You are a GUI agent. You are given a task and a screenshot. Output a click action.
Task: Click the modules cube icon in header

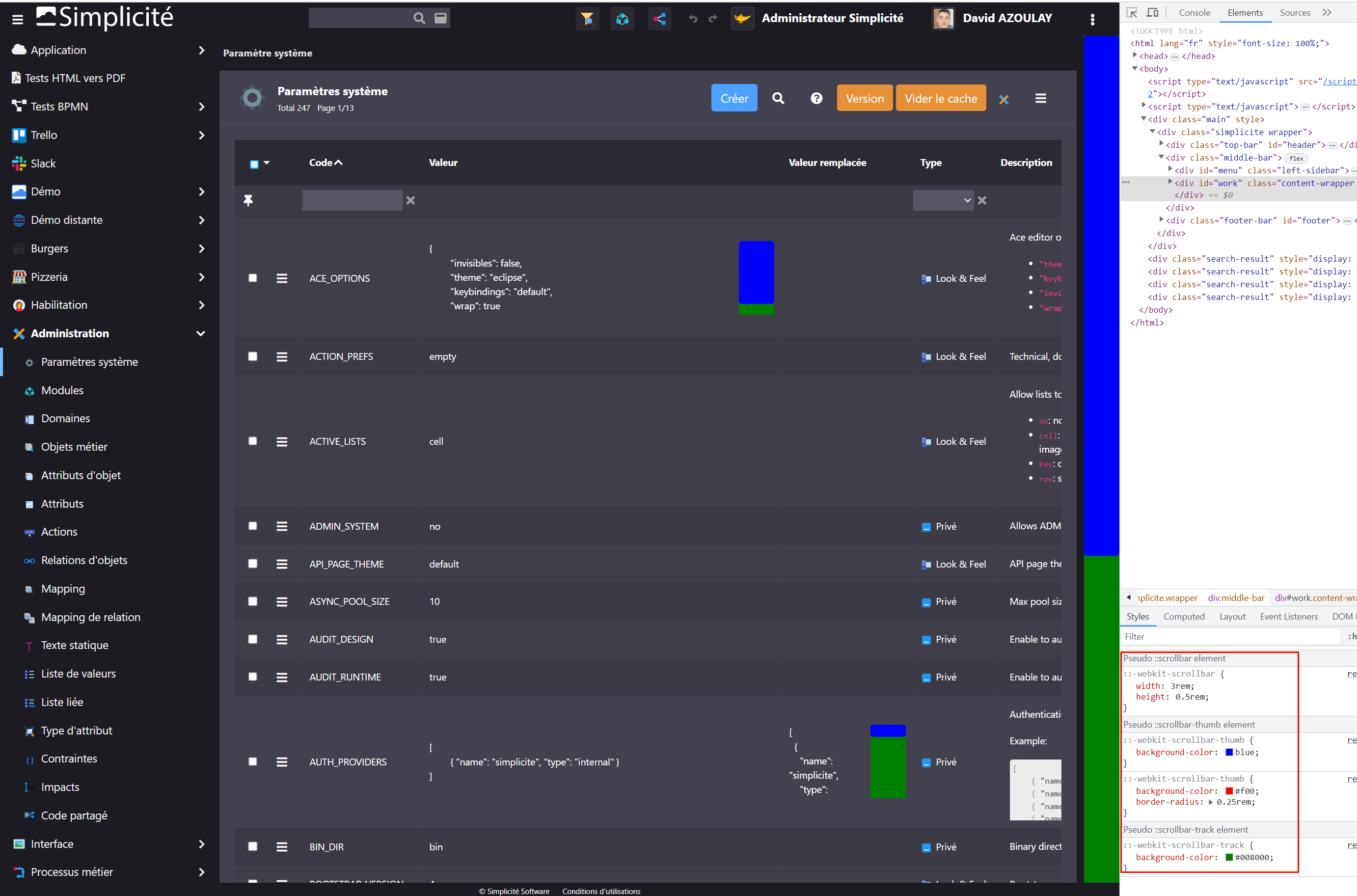point(622,19)
